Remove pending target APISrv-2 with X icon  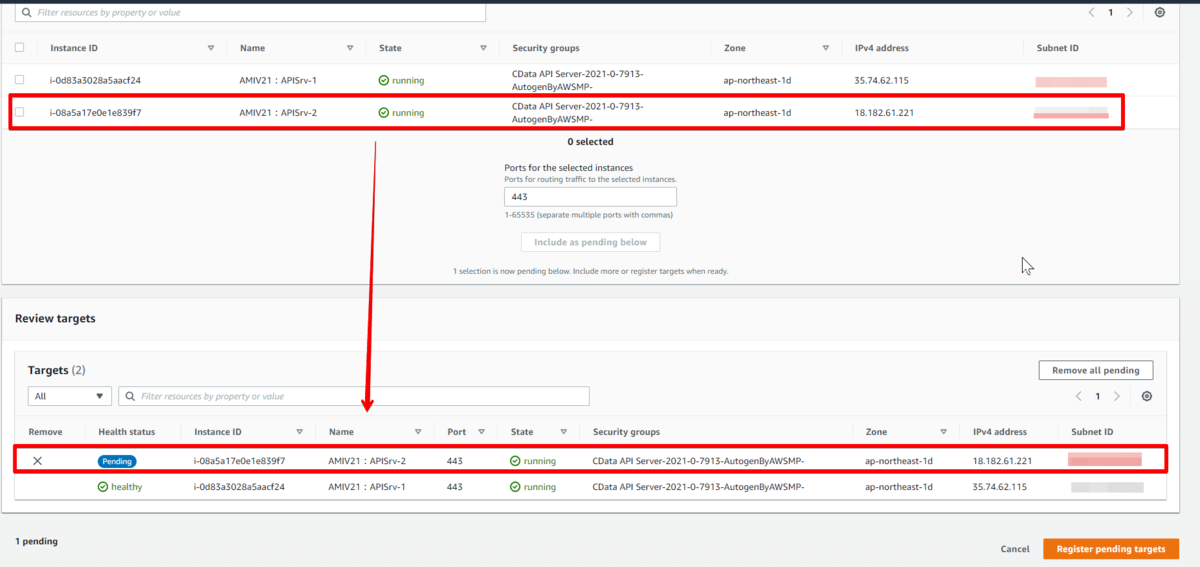(37, 461)
